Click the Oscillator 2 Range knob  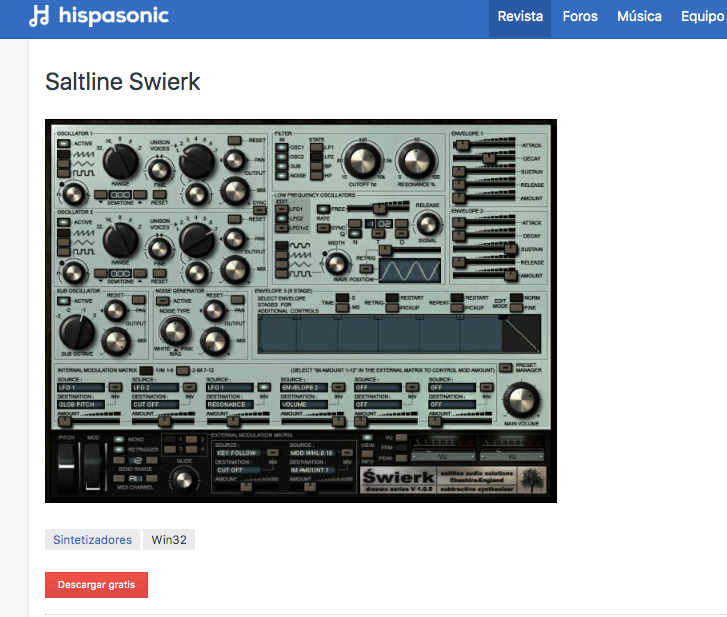click(120, 240)
